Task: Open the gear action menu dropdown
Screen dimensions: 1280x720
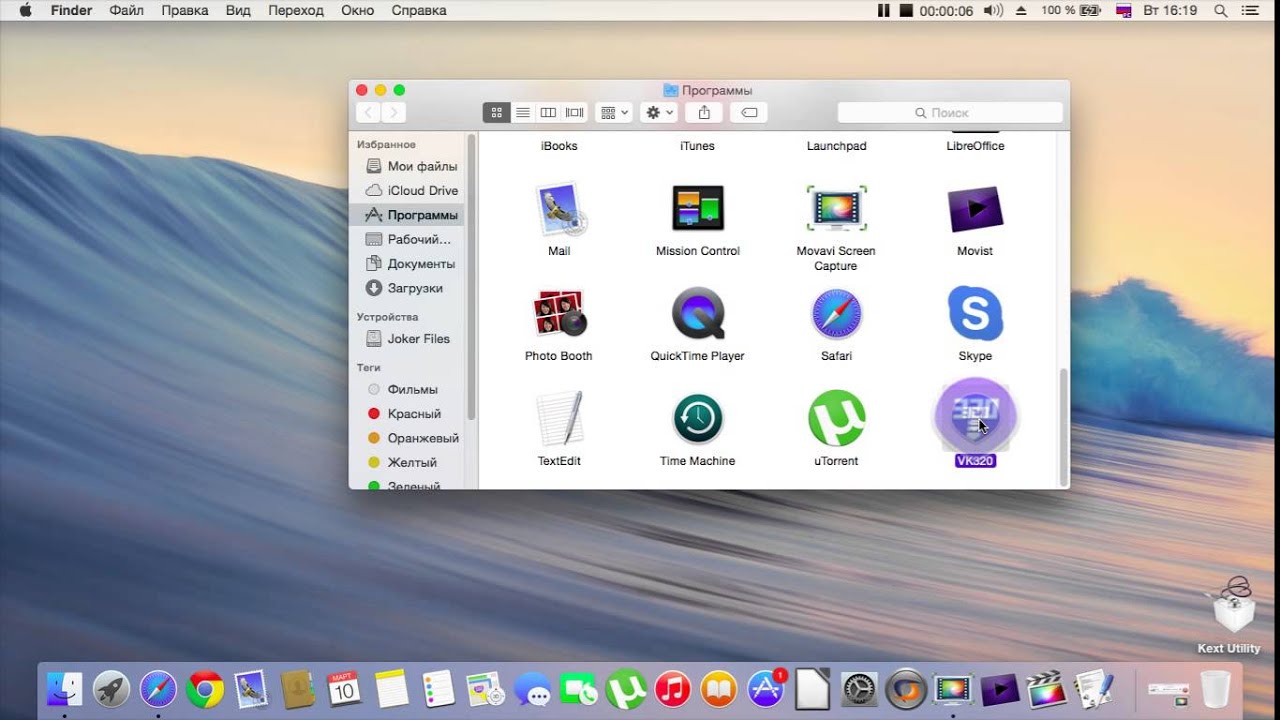Action: coord(660,113)
